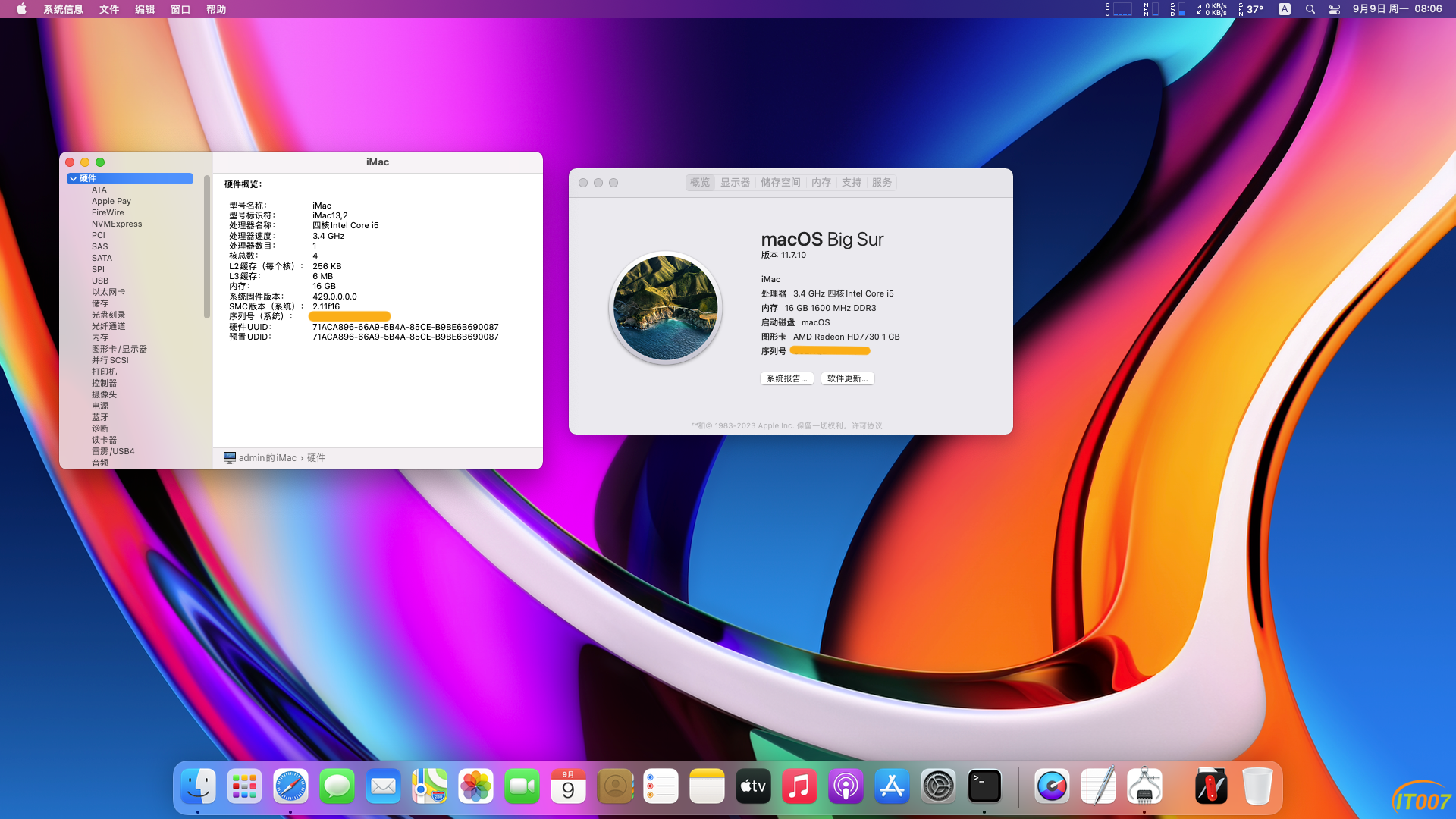The image size is (1456, 819).
Task: Open Mail app in Dock
Action: 383,786
